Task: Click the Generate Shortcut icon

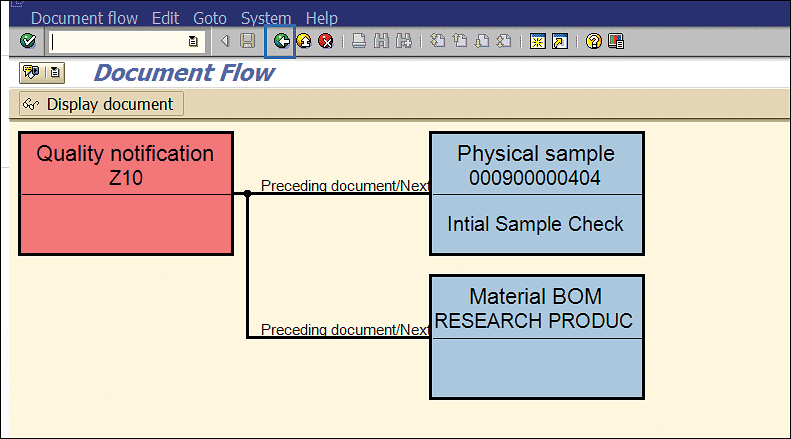Action: (560, 41)
